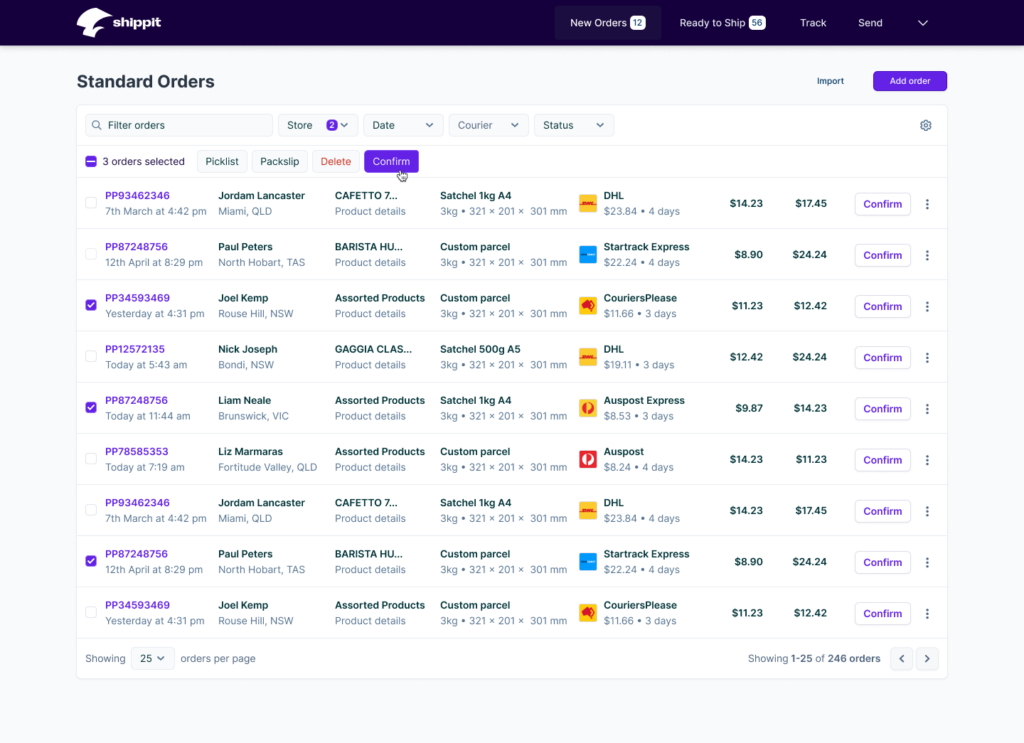The height and width of the screenshot is (743, 1024).
Task: Click the '$9.87' price in Liam Neale's row
Action: 749,408
